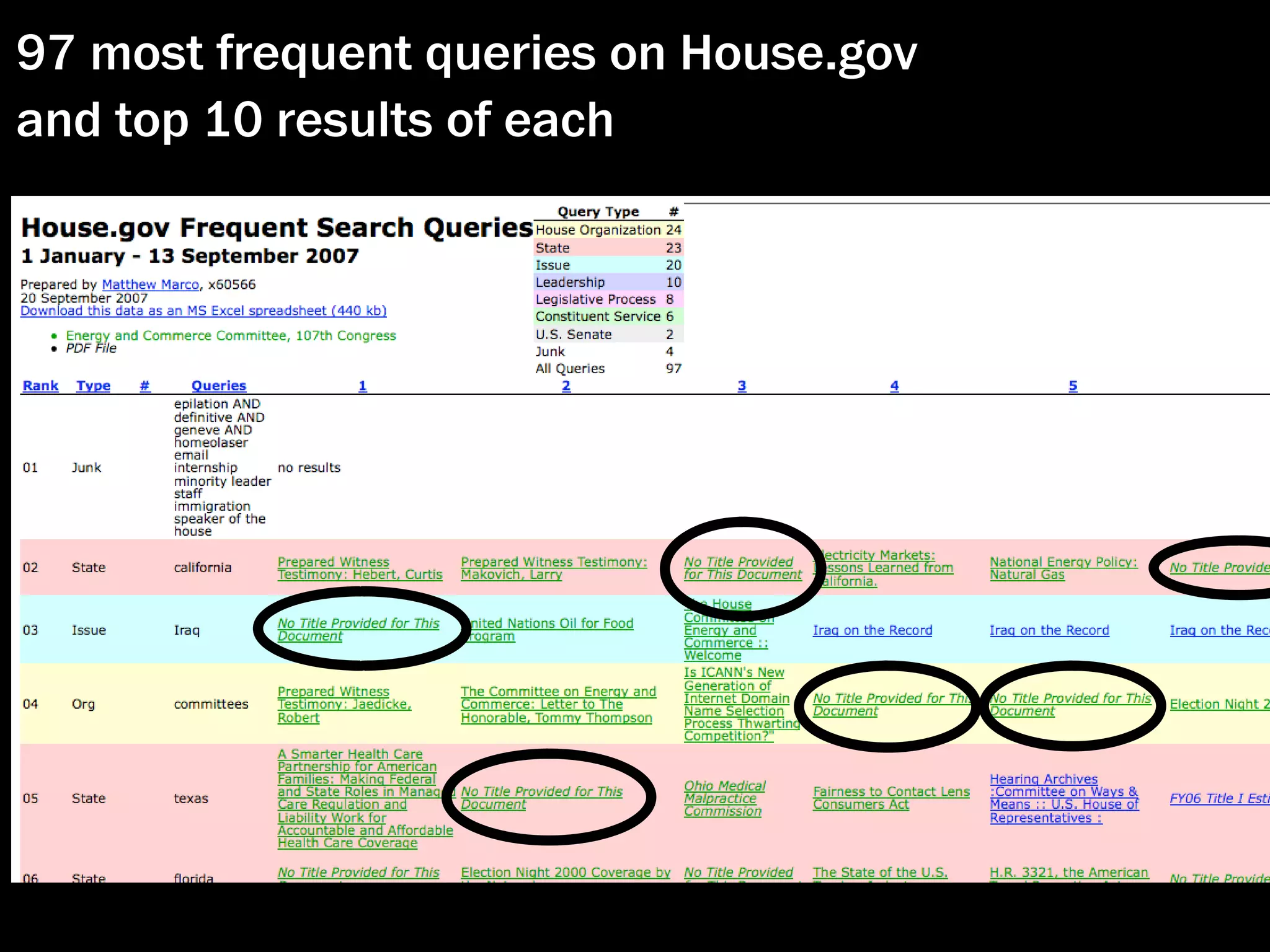Select the 'Iraq' query cell

pyautogui.click(x=187, y=630)
